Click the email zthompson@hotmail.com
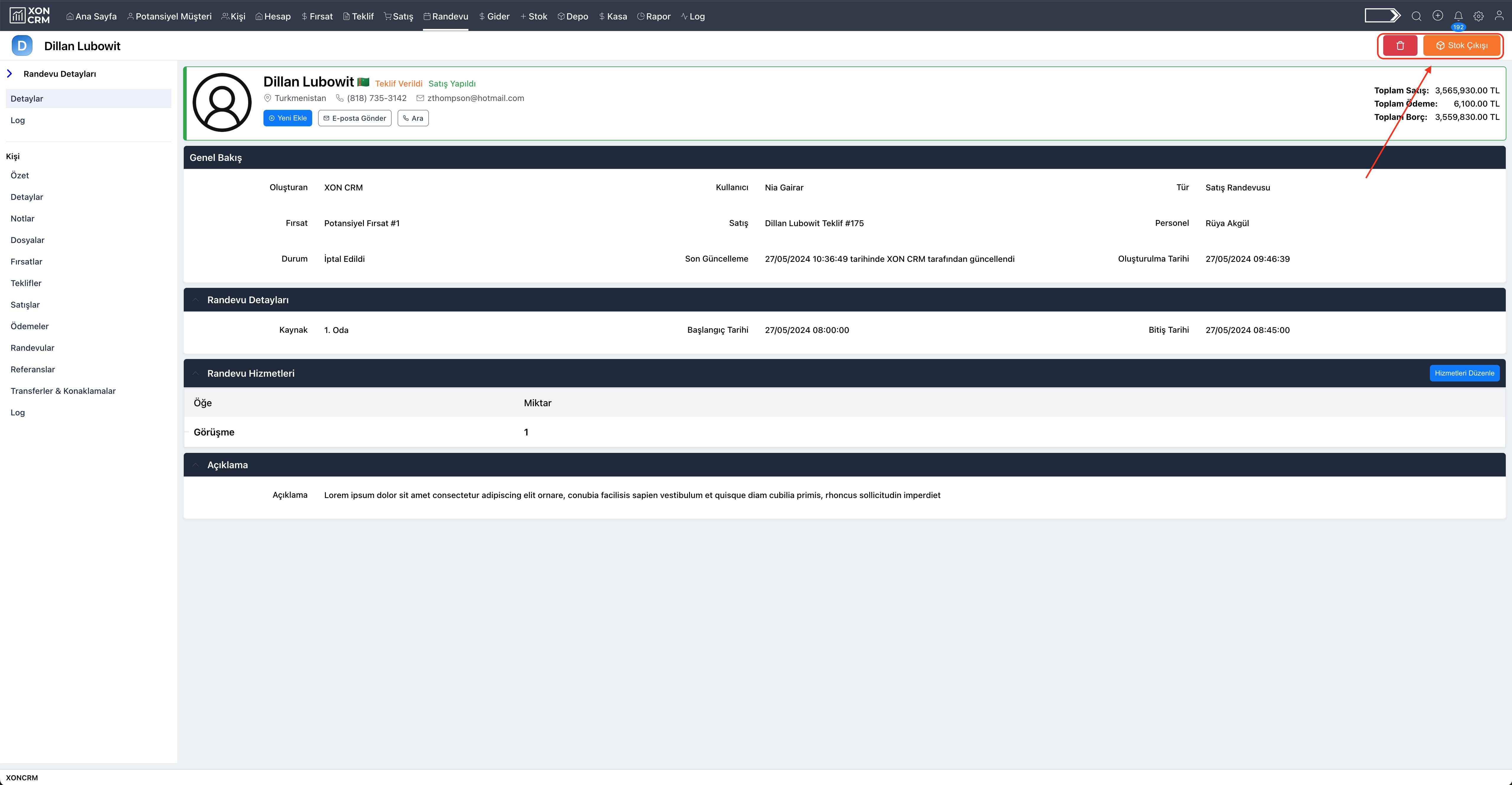The image size is (1512, 785). (x=470, y=98)
